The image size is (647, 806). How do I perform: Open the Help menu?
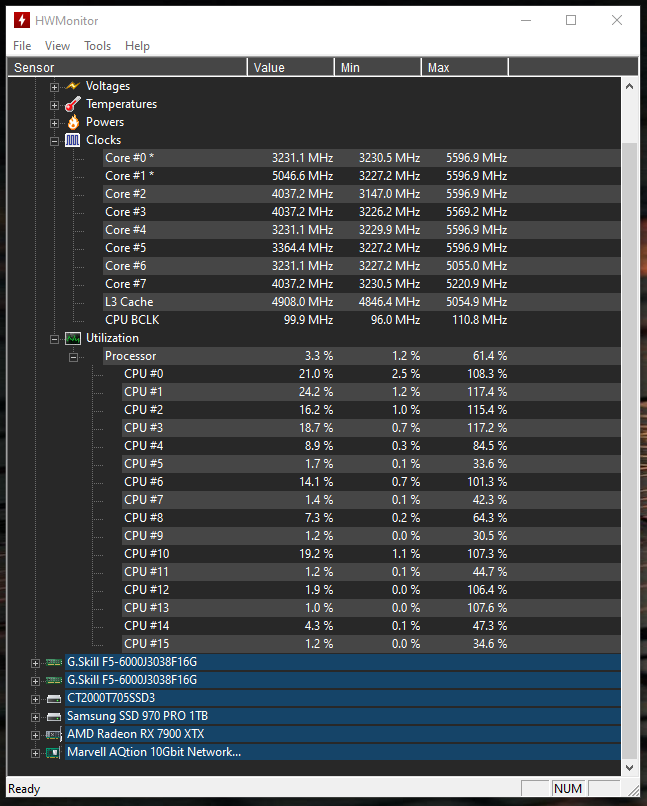tap(137, 46)
